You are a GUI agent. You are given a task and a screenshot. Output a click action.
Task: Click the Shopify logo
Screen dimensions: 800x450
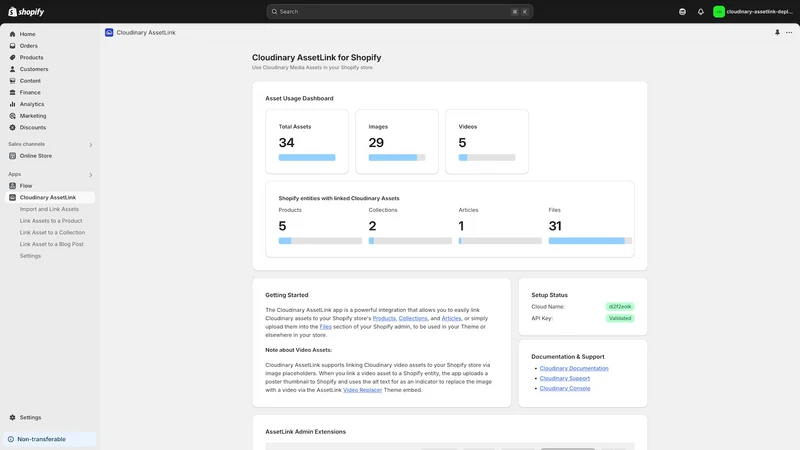click(26, 12)
